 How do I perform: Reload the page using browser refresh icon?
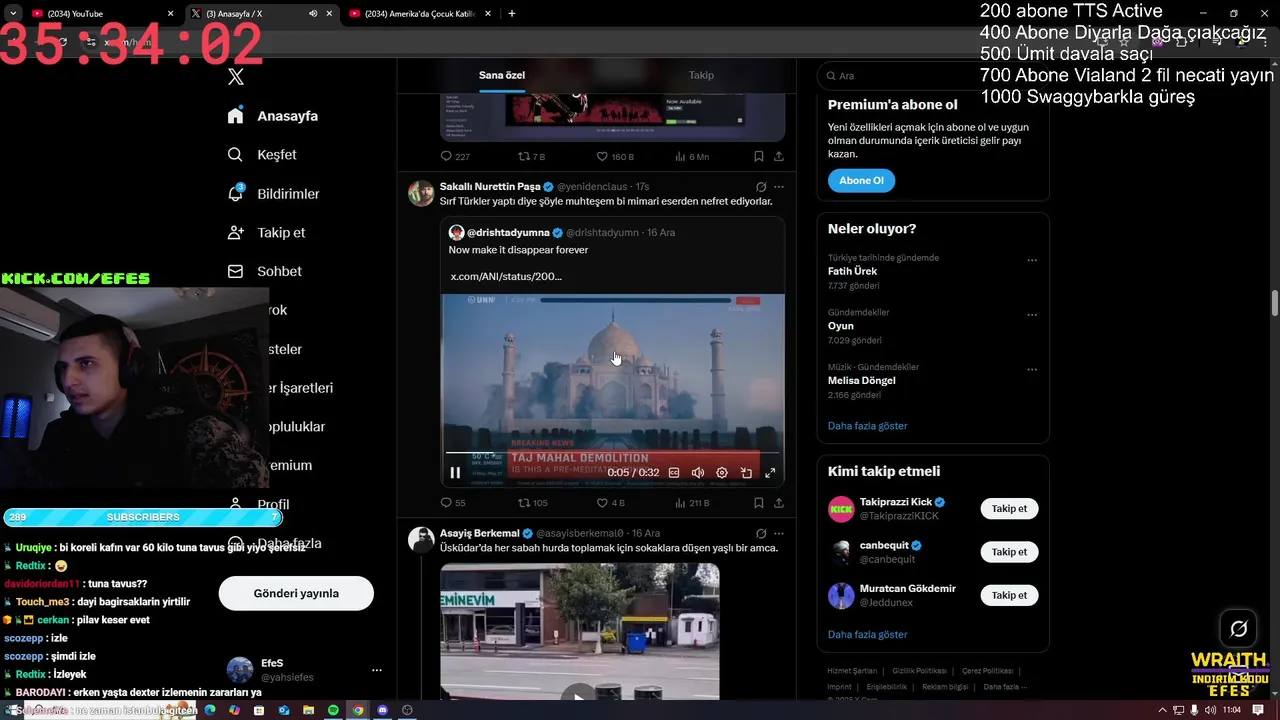62,42
